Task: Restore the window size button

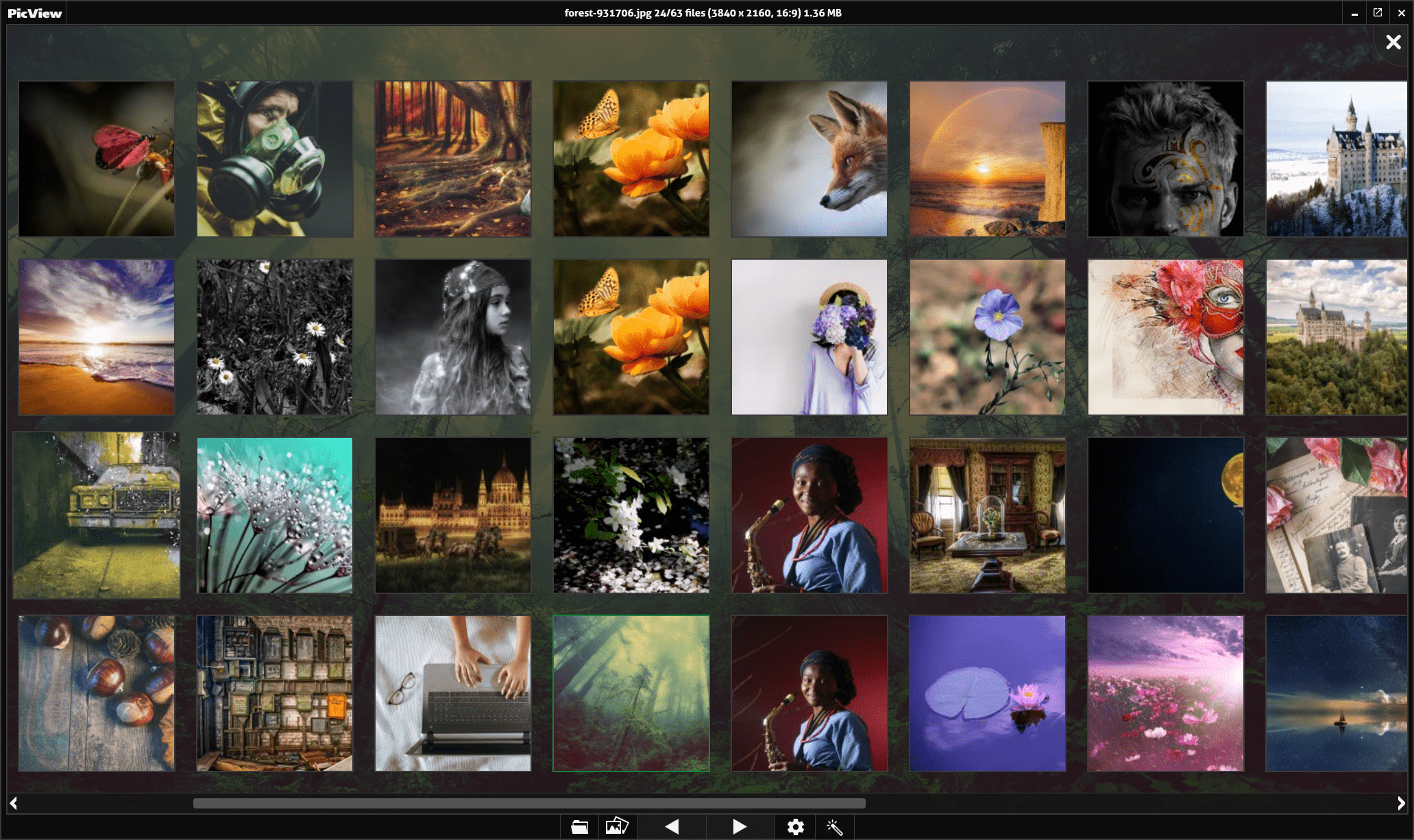Action: click(x=1377, y=13)
